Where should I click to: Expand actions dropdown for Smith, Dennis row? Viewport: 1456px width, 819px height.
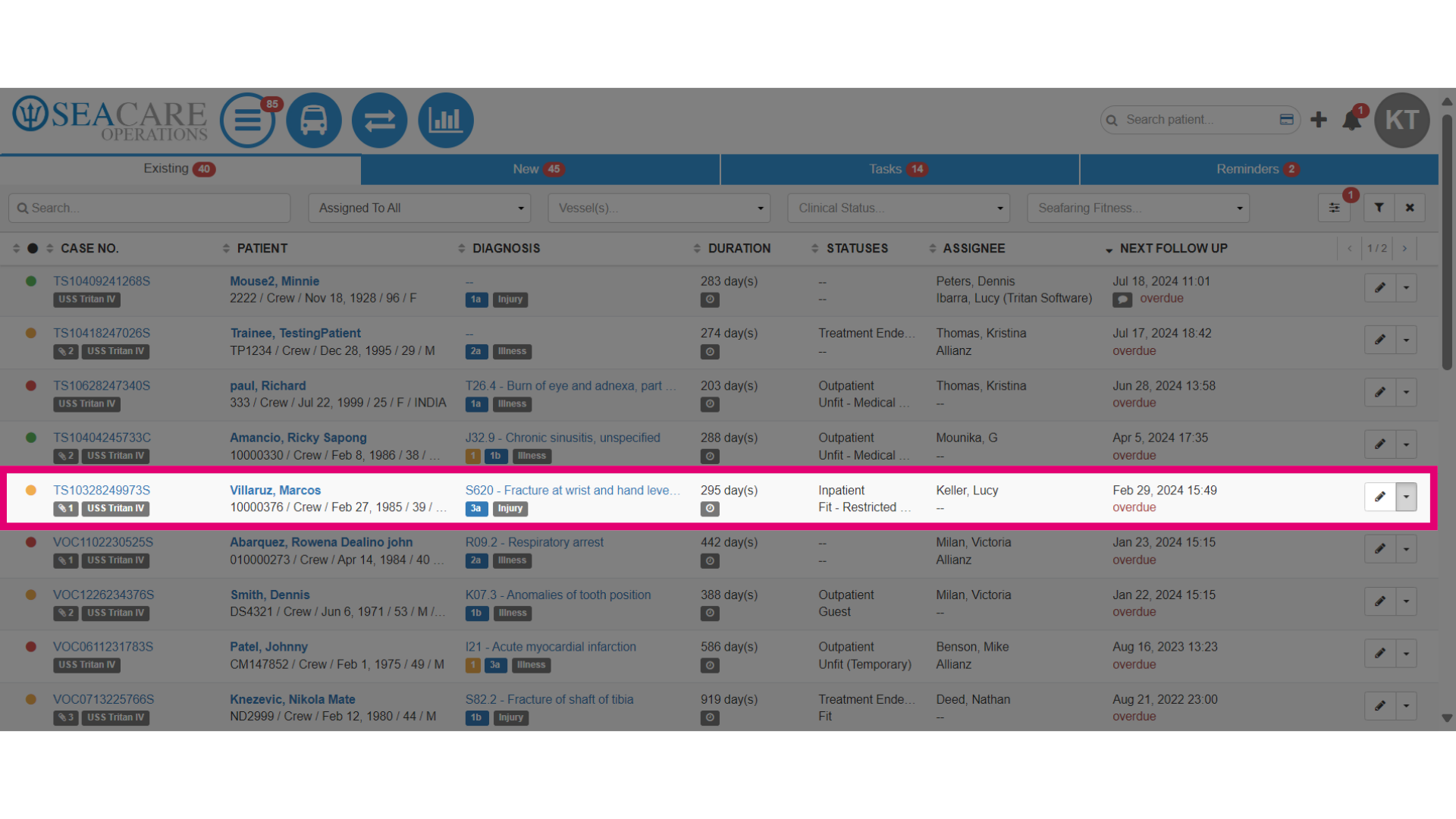pyautogui.click(x=1407, y=601)
